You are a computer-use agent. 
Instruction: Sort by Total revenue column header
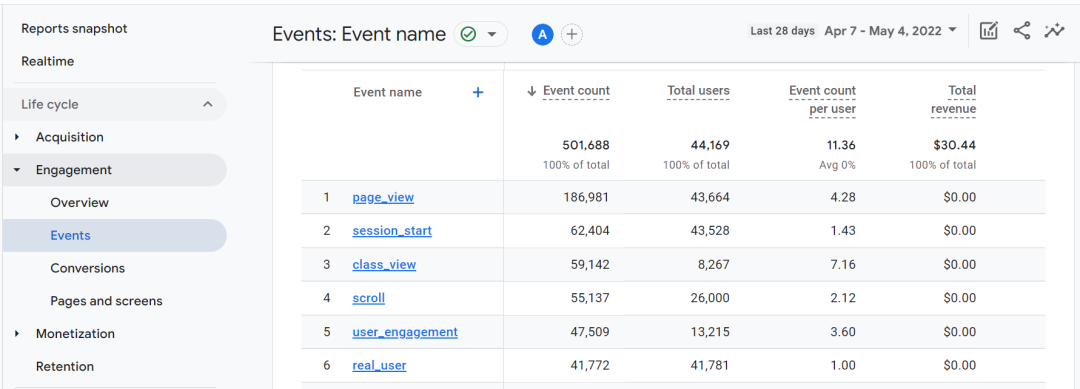(x=953, y=100)
